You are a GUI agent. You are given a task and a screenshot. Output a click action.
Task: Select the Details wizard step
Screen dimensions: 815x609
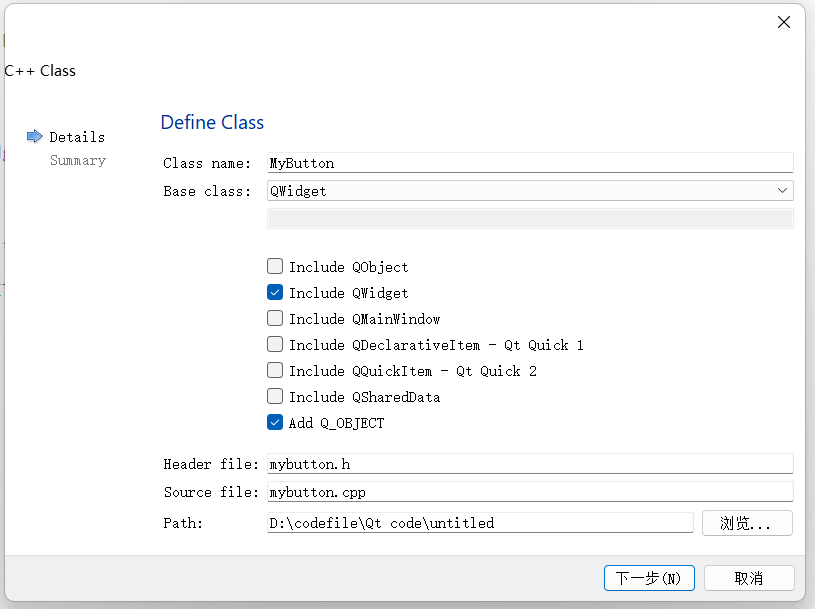[x=77, y=137]
